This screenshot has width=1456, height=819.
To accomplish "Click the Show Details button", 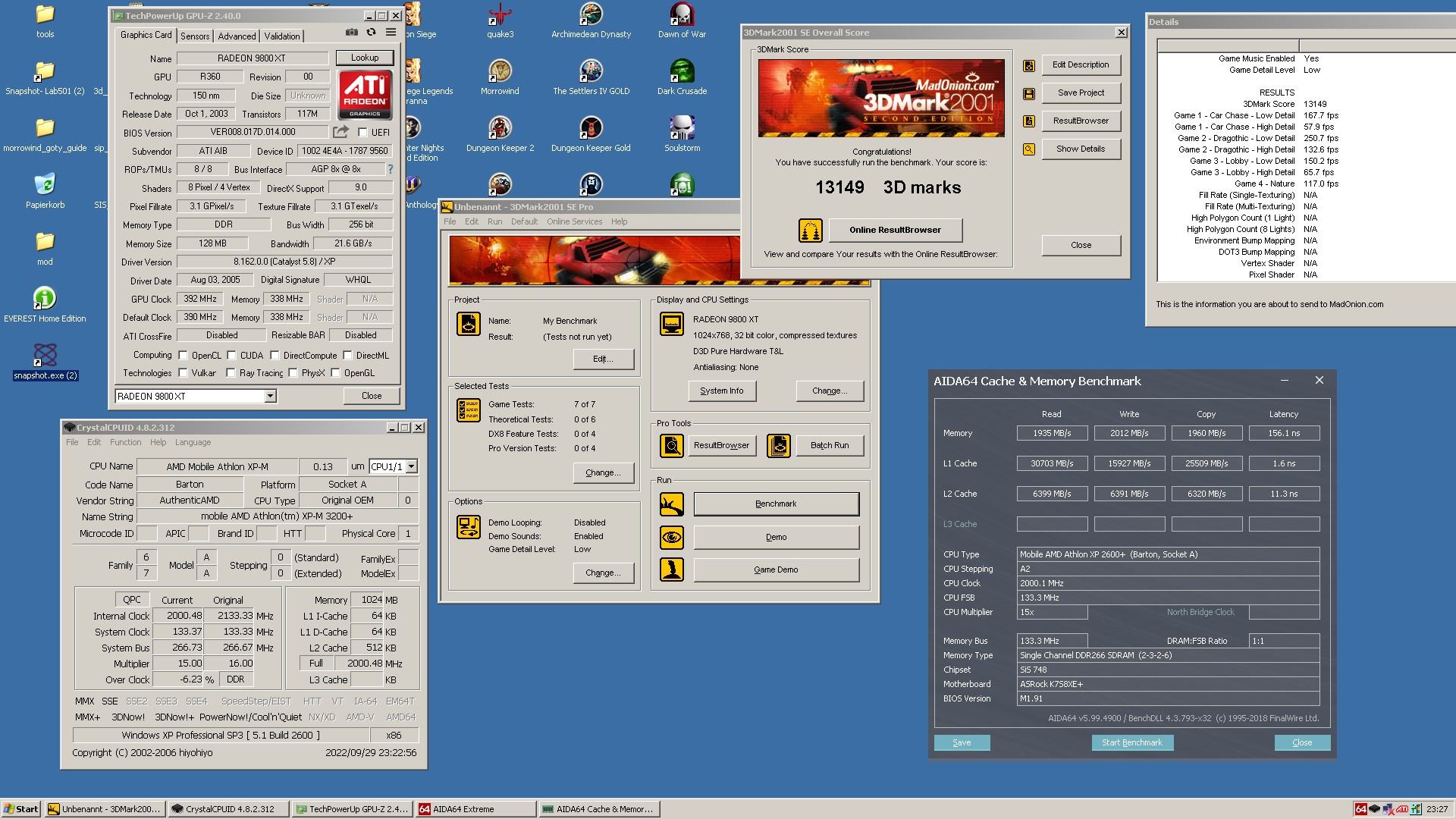I will coord(1081,149).
